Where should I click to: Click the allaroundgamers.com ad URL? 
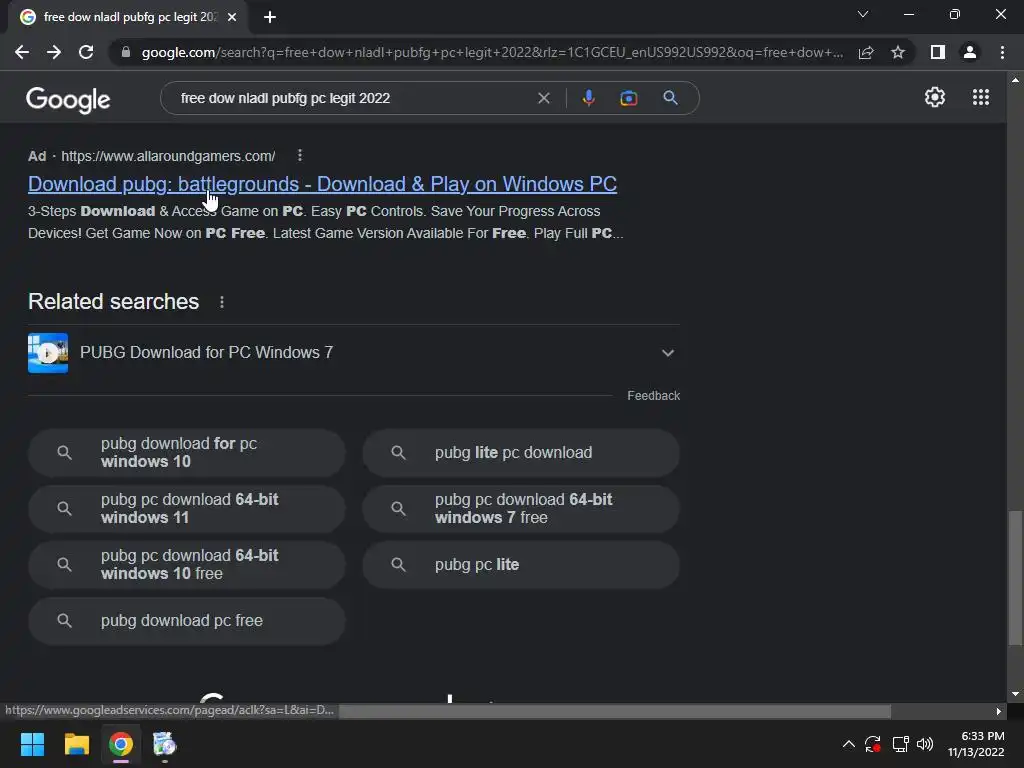pyautogui.click(x=168, y=156)
